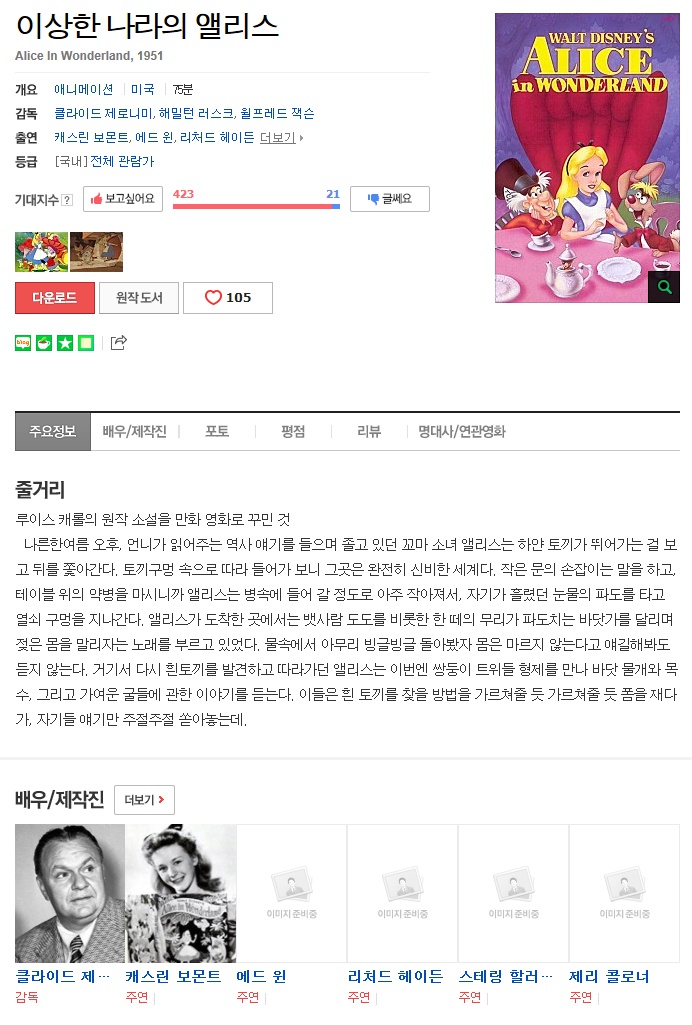Open the 명대사/연관영화 tab

pyautogui.click(x=462, y=431)
